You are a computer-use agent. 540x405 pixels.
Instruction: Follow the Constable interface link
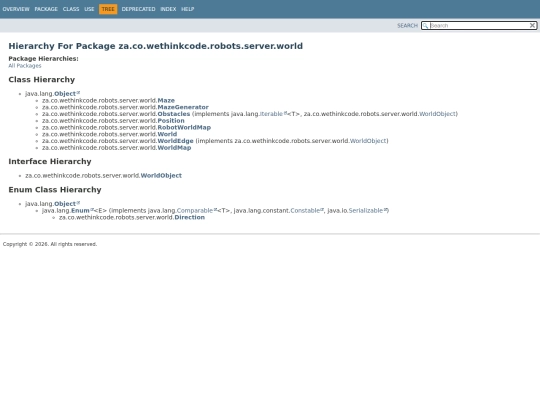(x=305, y=210)
